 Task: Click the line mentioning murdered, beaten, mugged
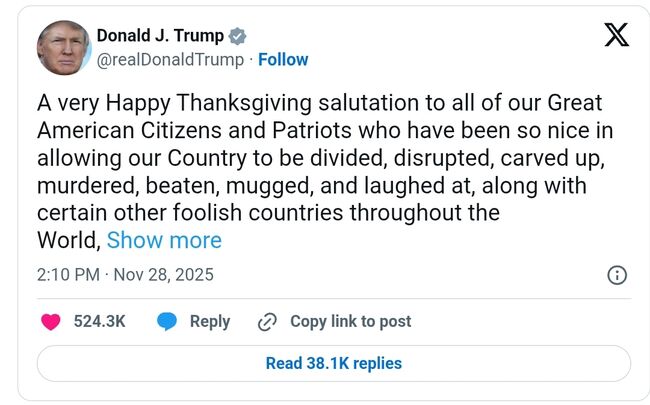310,186
